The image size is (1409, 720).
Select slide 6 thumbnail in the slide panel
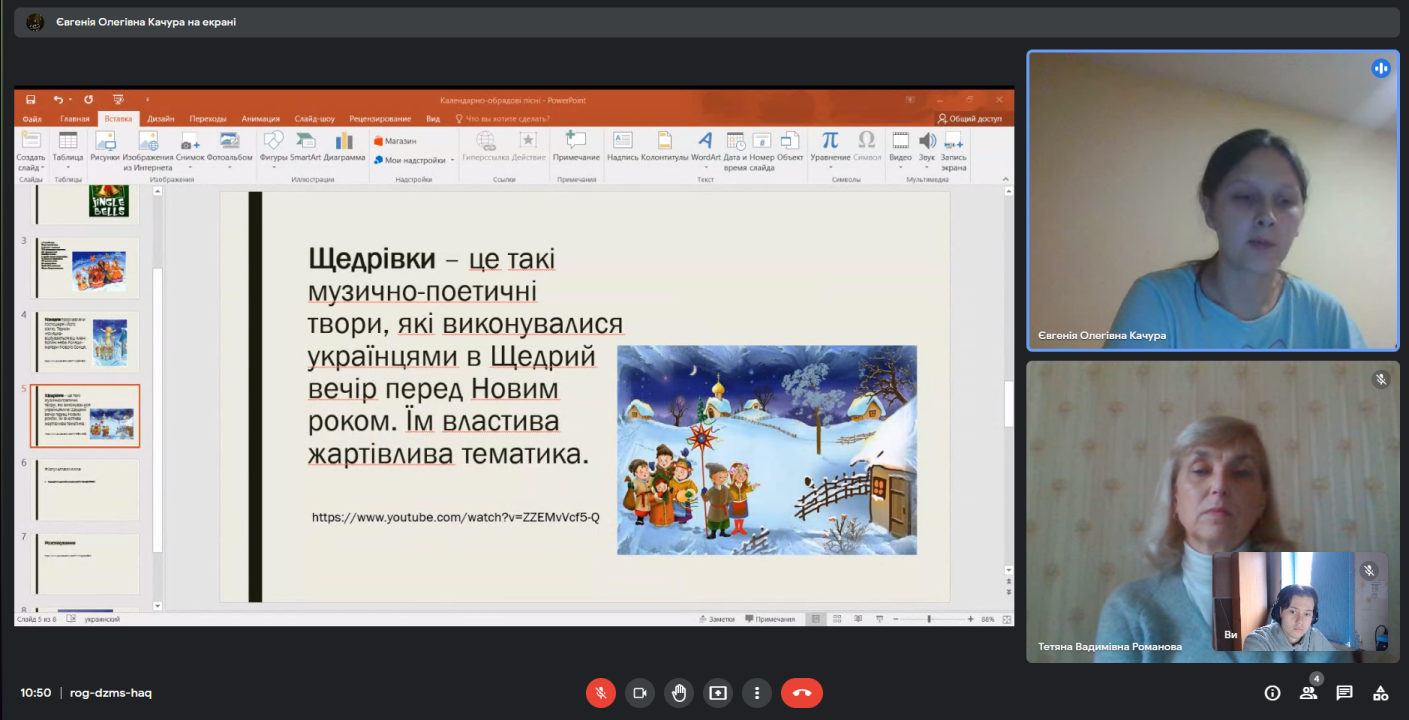87,489
